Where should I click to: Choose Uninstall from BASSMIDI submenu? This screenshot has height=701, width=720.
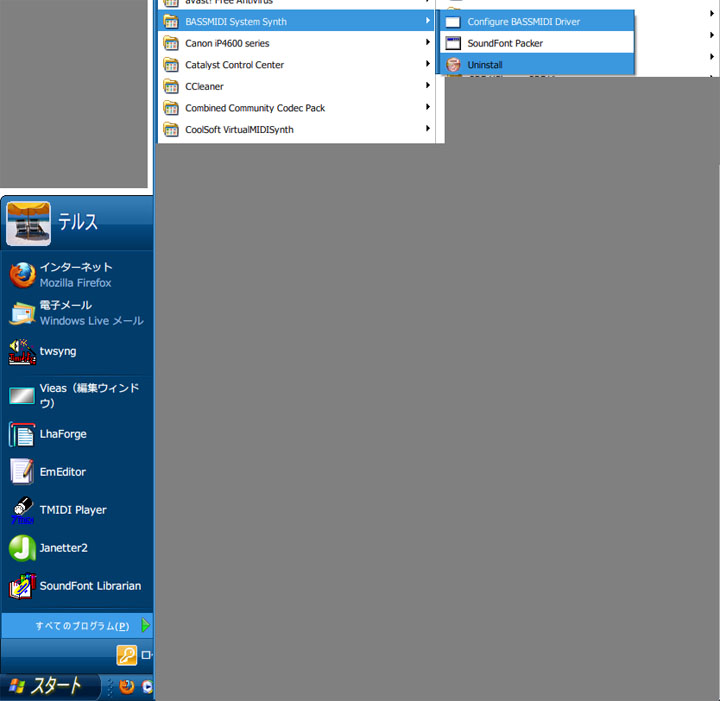537,65
